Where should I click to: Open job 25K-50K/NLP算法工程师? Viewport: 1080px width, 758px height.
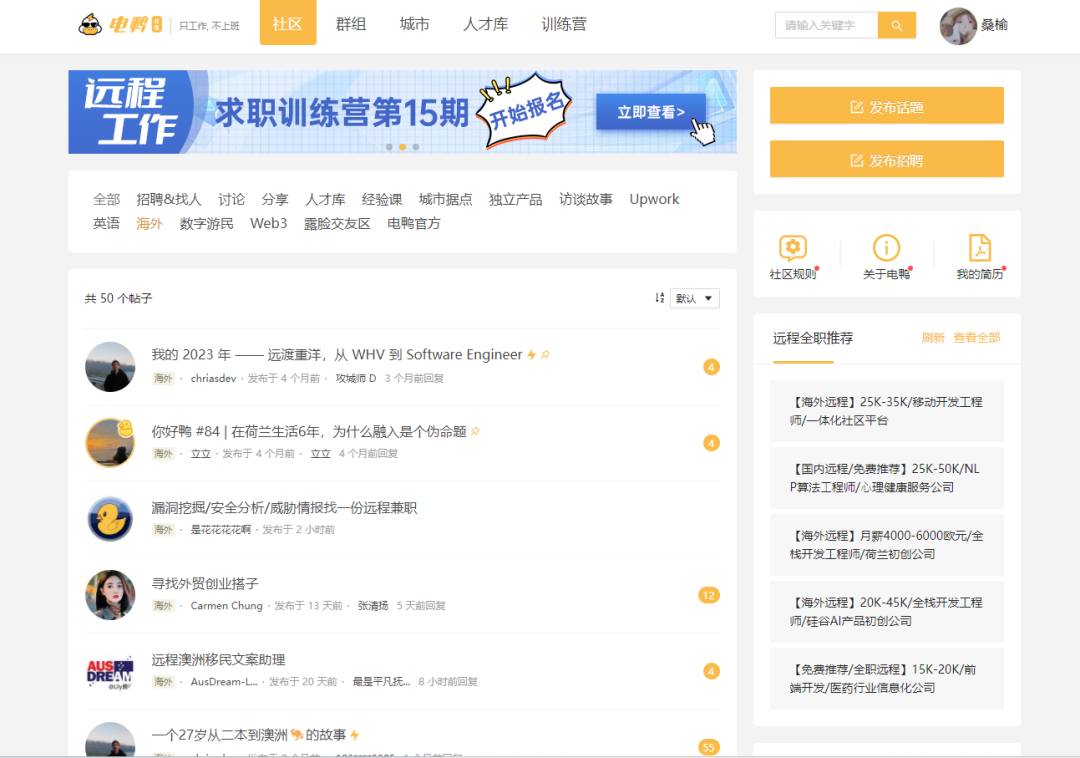coord(886,478)
